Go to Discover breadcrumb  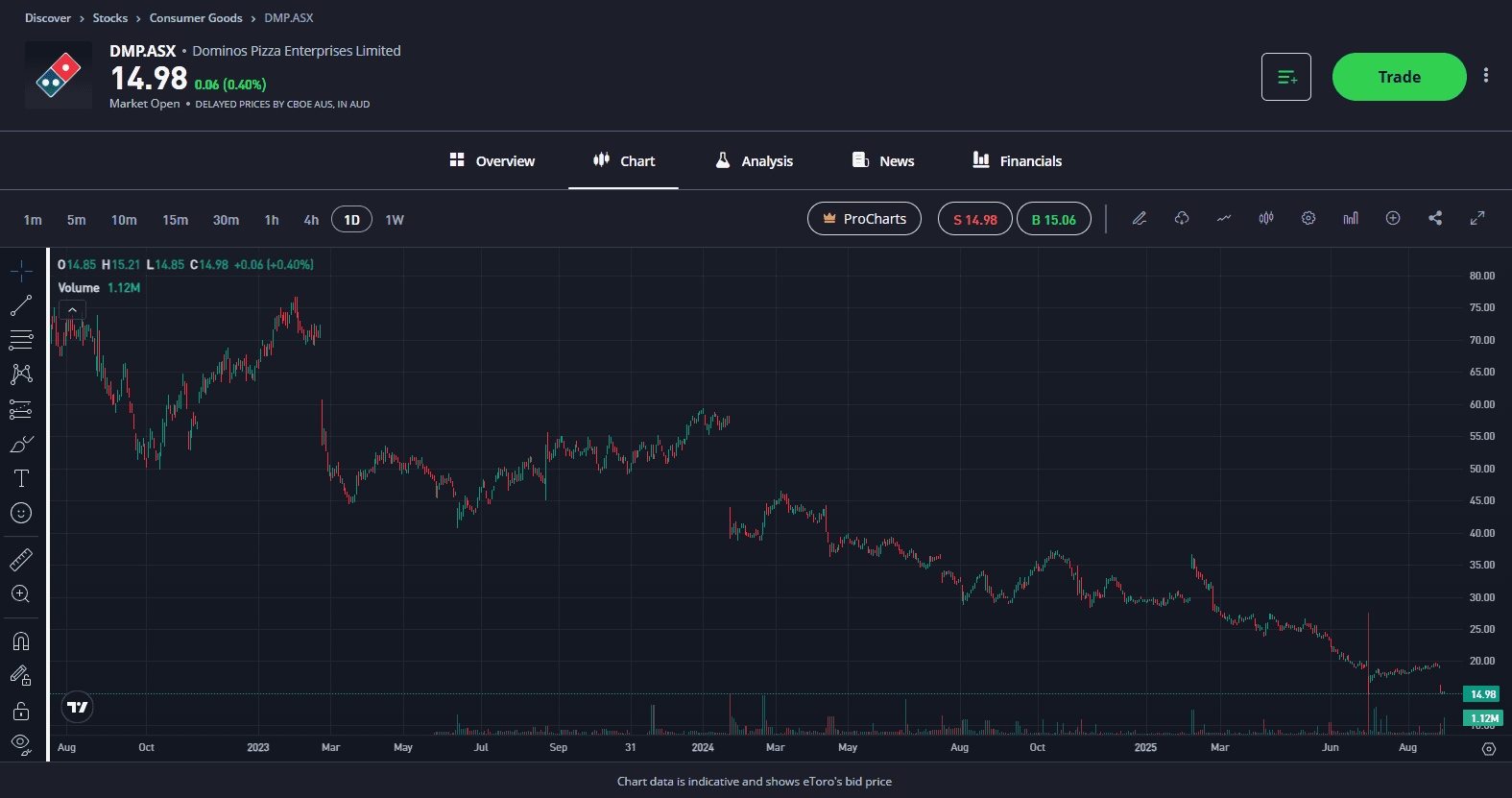click(x=48, y=18)
